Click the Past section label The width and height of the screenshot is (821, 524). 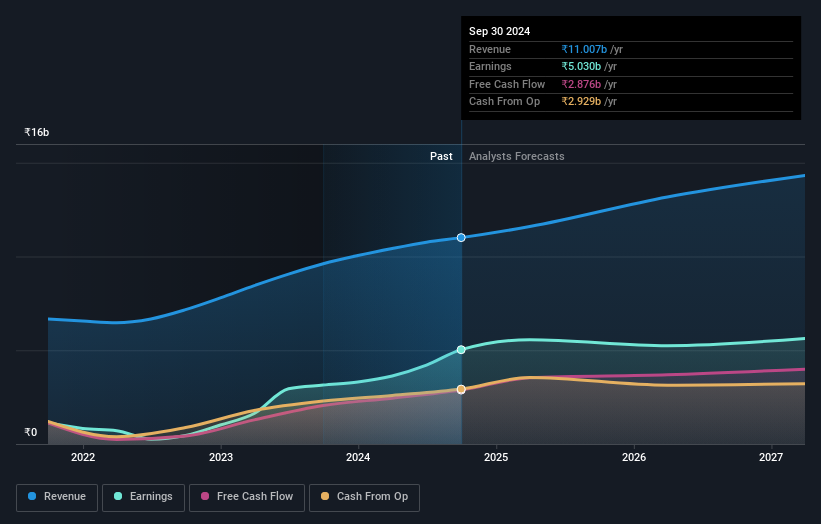441,156
